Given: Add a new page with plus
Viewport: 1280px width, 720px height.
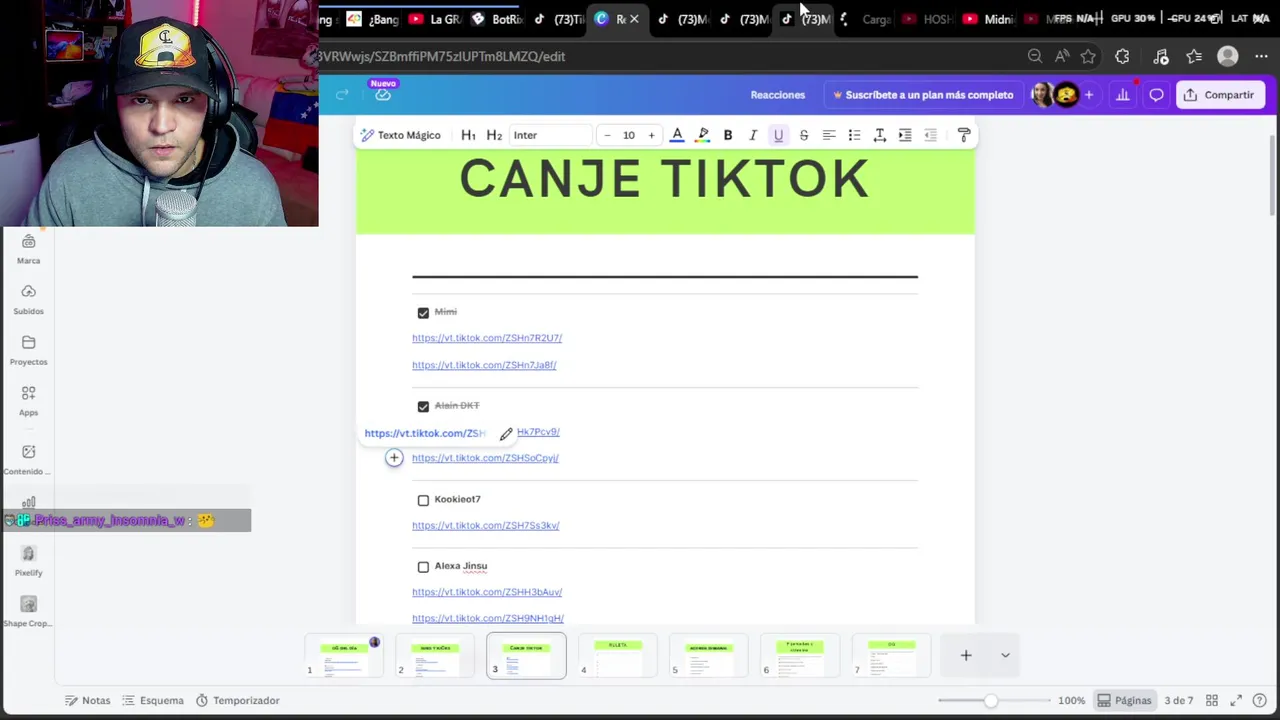Looking at the screenshot, I should [x=966, y=656].
